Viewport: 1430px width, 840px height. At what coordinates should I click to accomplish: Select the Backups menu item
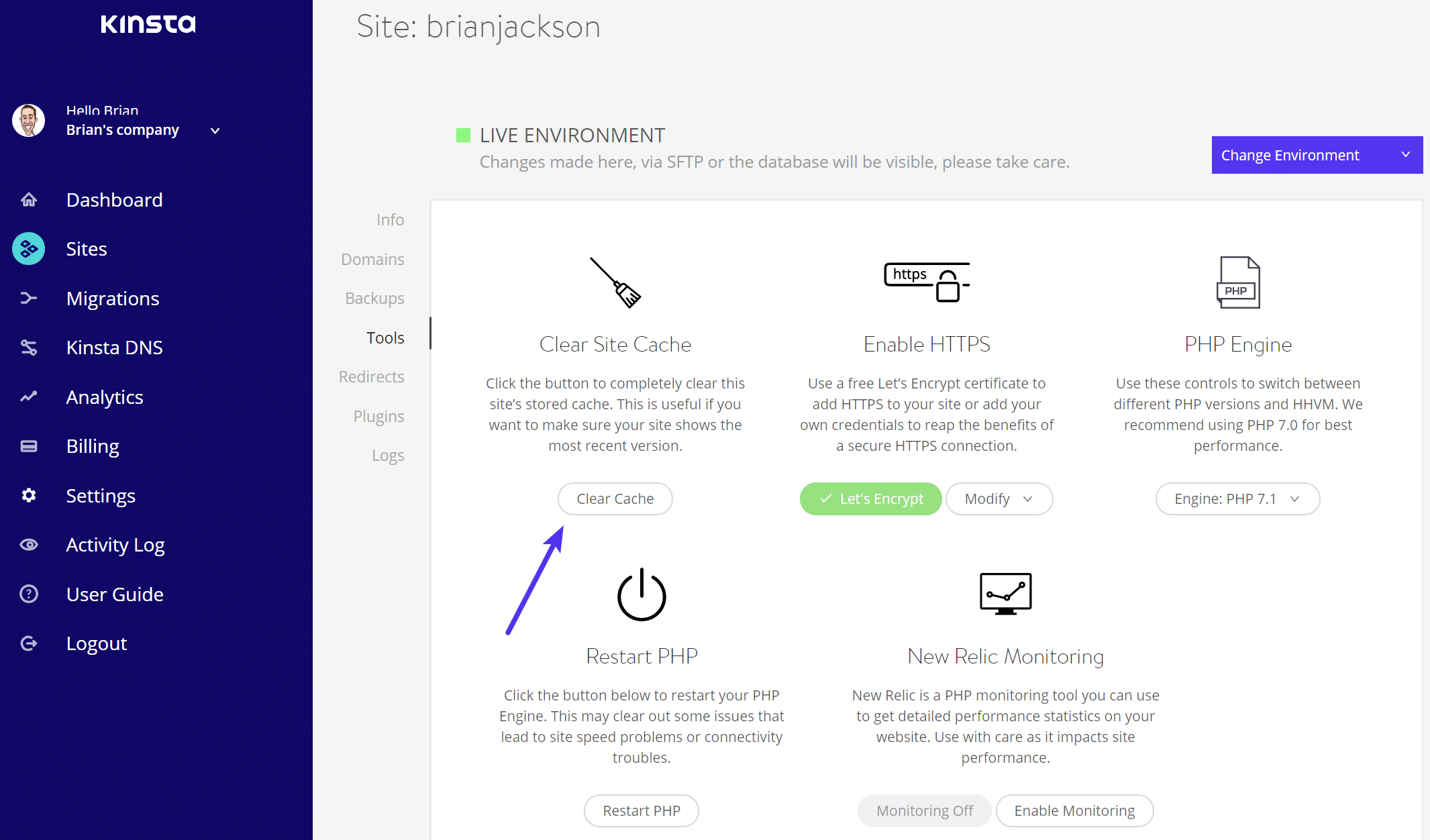(373, 297)
